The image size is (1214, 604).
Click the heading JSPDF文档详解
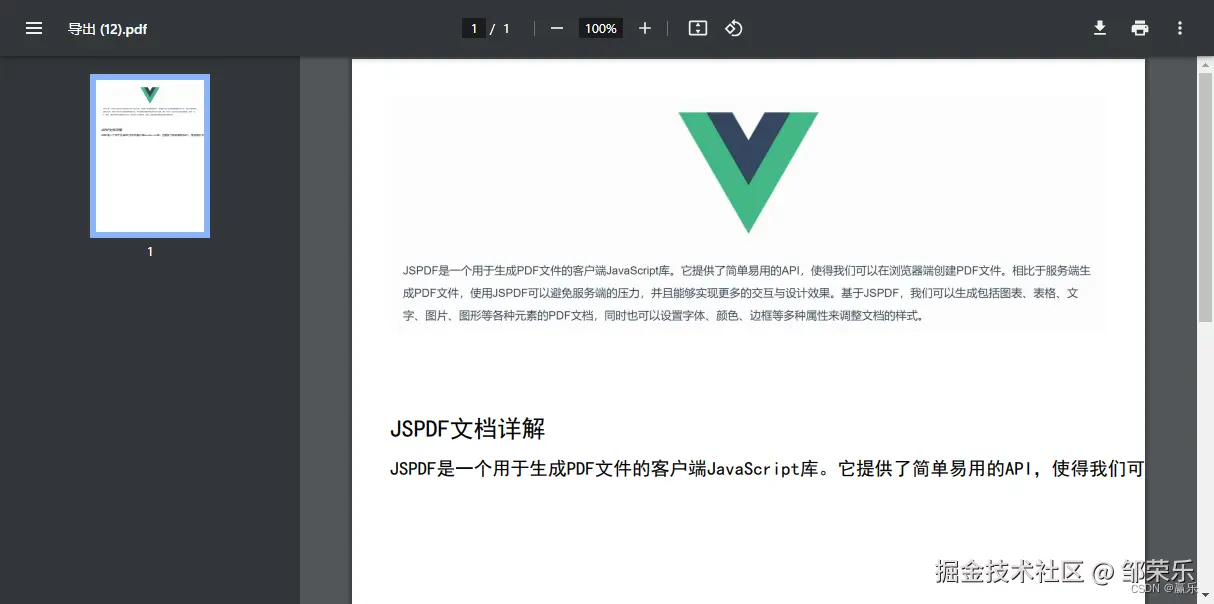point(467,429)
